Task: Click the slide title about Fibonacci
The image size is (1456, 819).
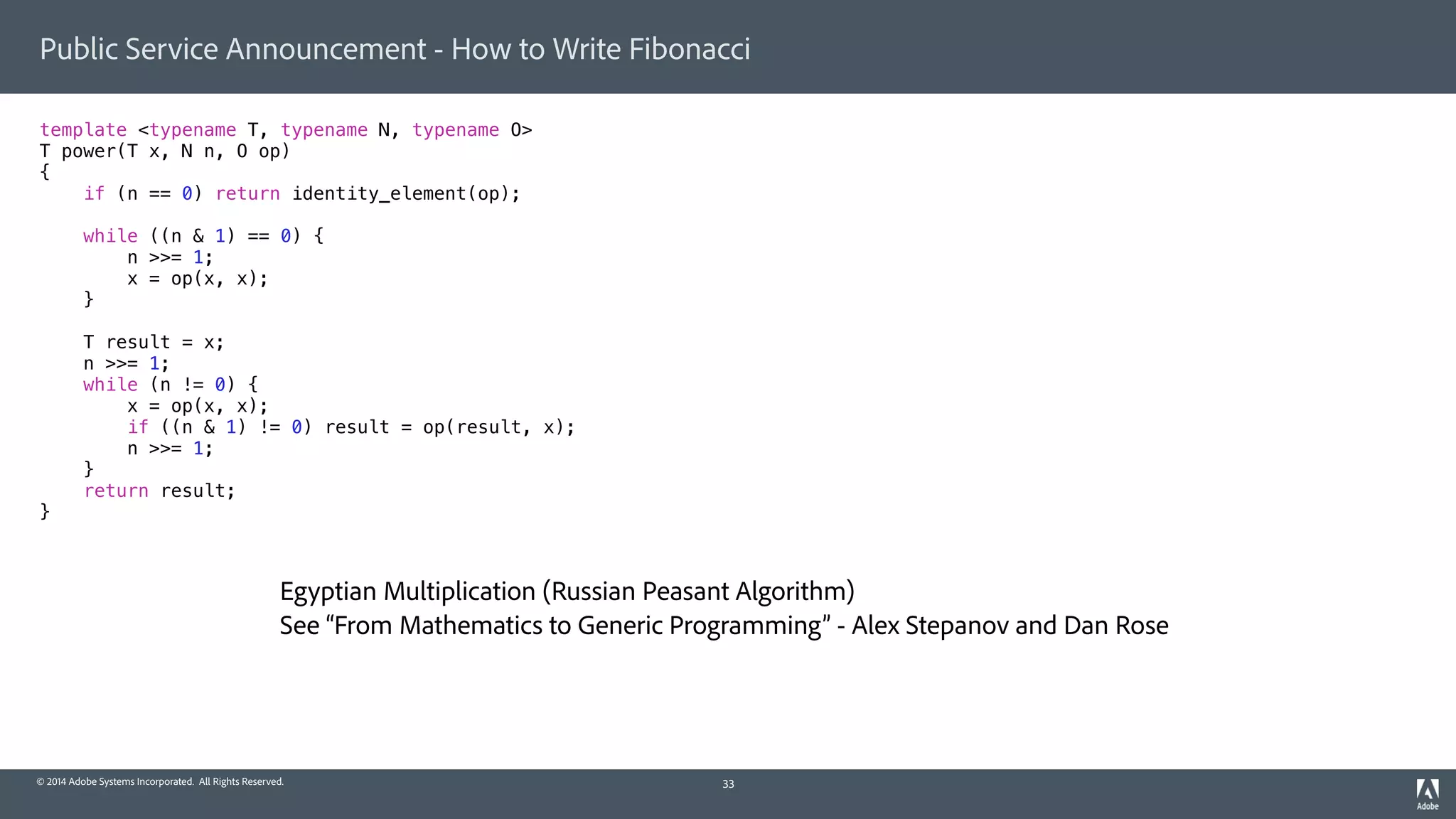Action: pyautogui.click(x=395, y=49)
